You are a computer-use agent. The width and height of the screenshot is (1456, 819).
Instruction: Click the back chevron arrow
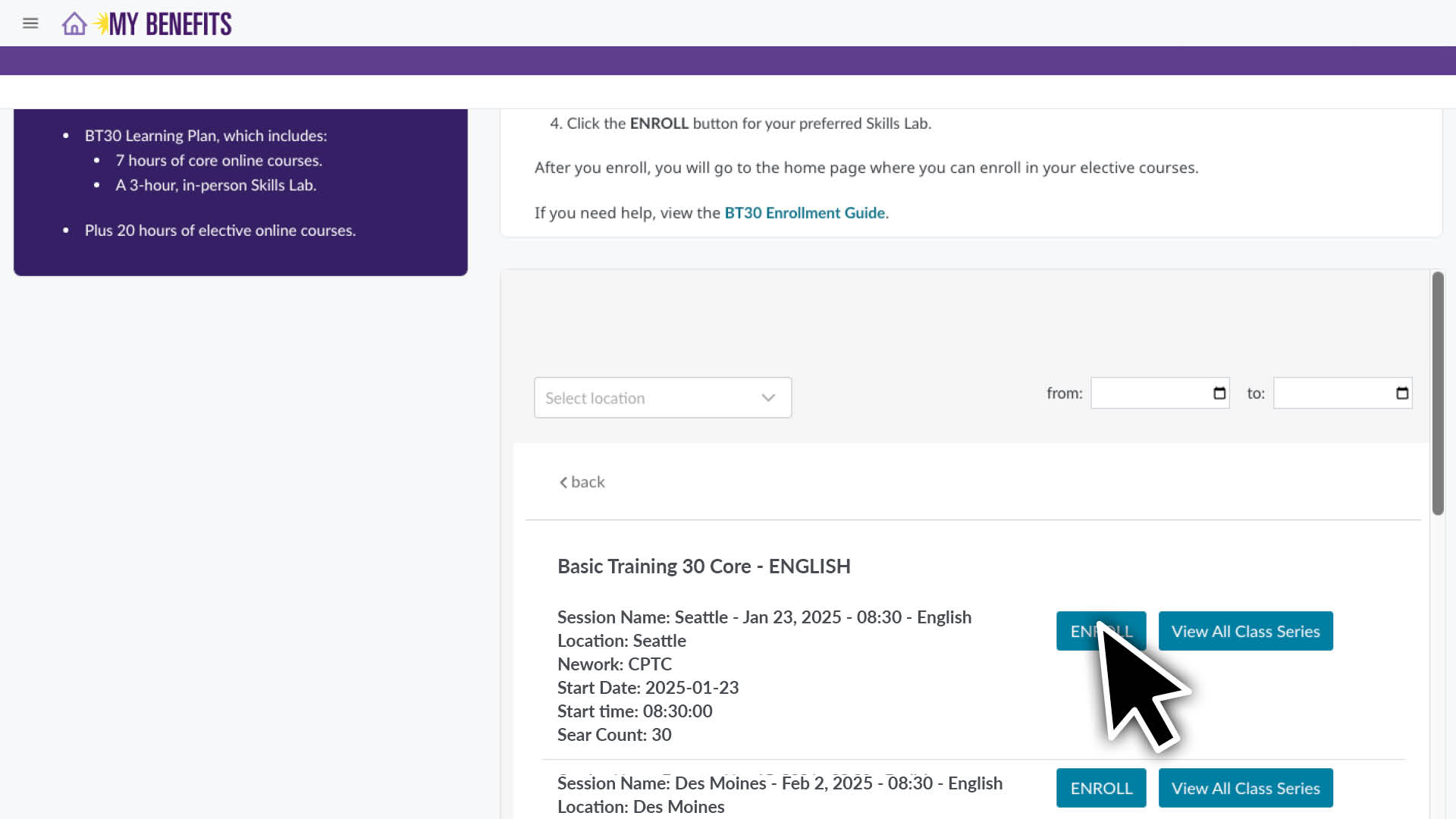pyautogui.click(x=563, y=482)
